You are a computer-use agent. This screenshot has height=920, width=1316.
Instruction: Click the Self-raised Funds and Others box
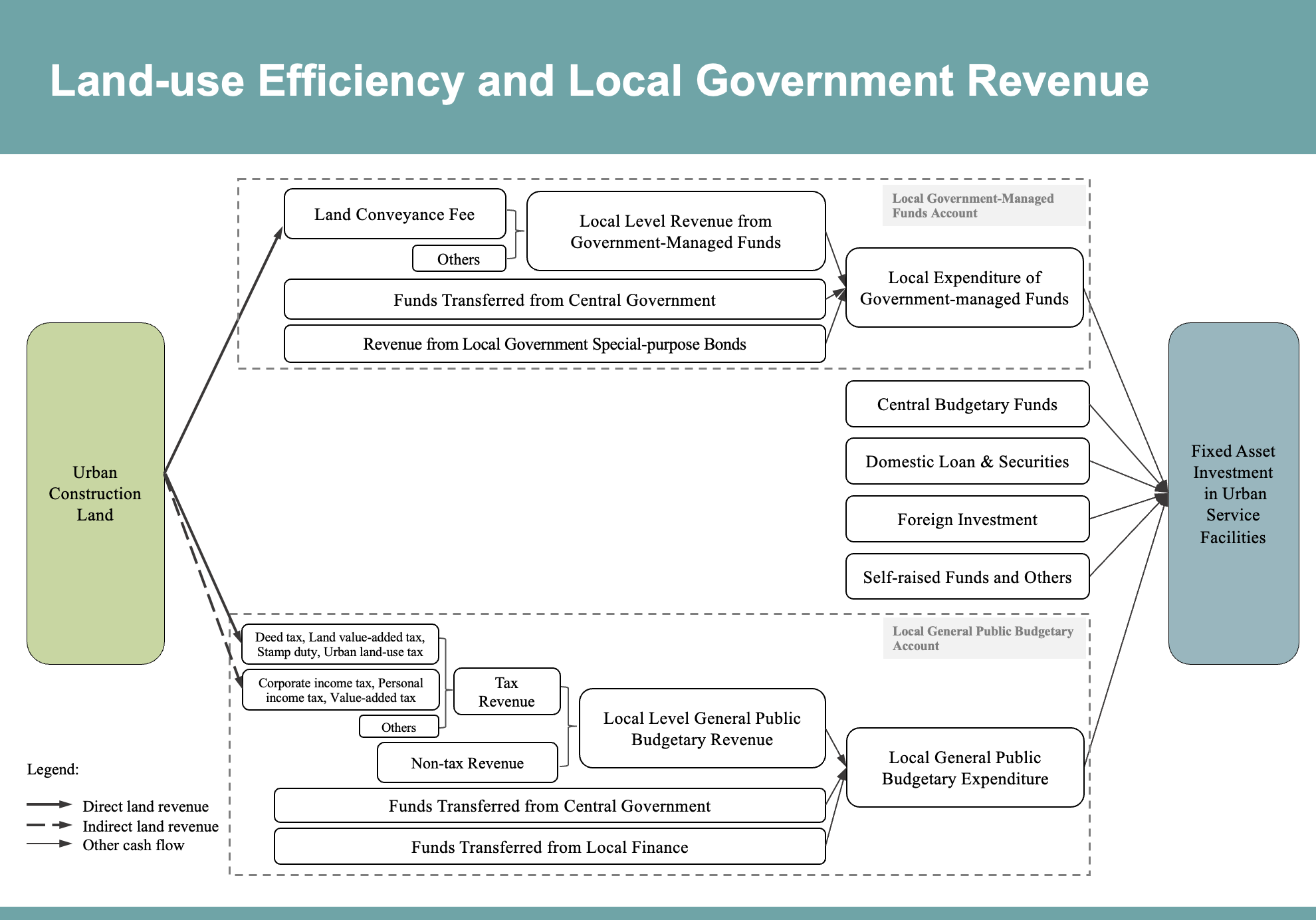(x=968, y=577)
